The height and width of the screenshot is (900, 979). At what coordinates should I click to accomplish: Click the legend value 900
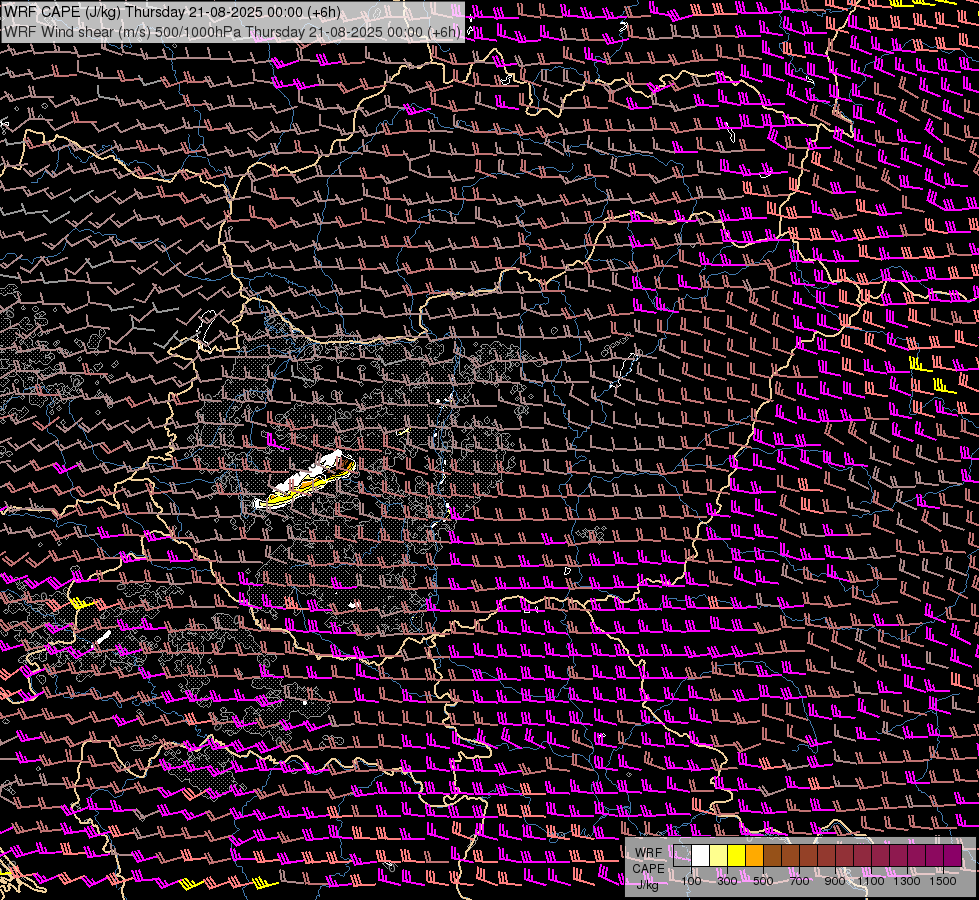pos(835,881)
